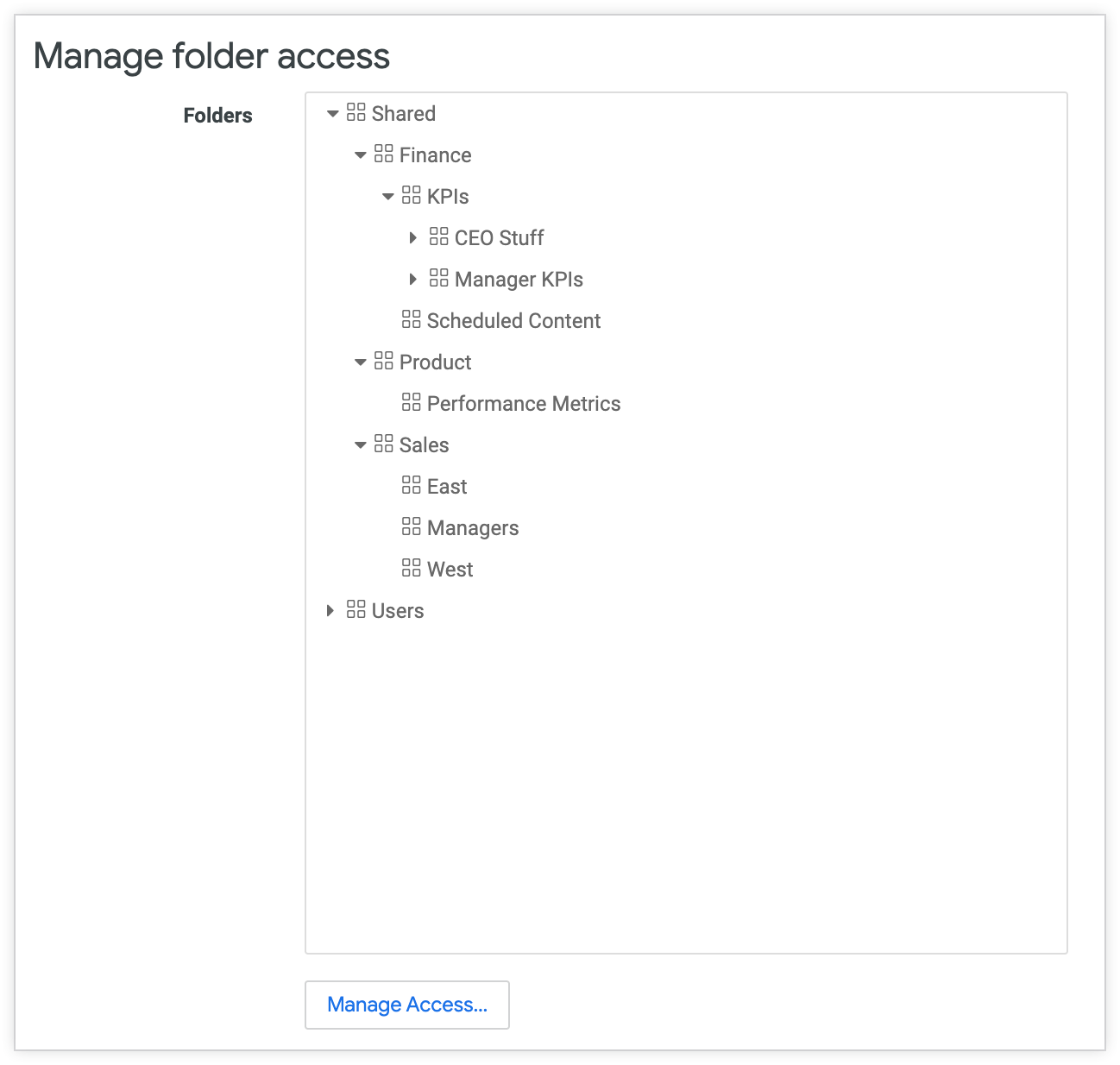Click the grid icon beside Shared
The width and height of the screenshot is (1120, 1065).
(356, 113)
